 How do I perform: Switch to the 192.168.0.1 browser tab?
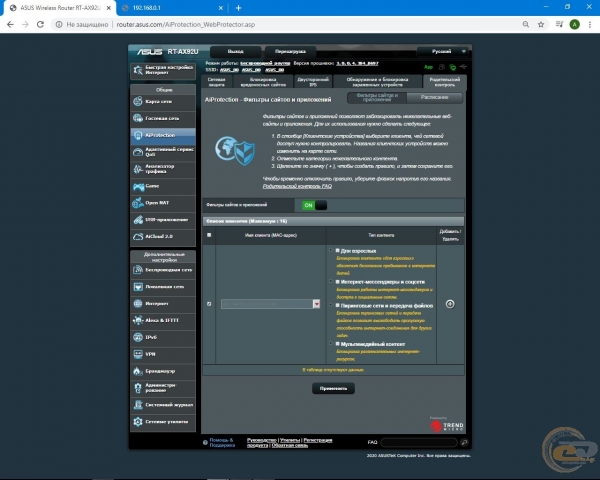pos(172,8)
